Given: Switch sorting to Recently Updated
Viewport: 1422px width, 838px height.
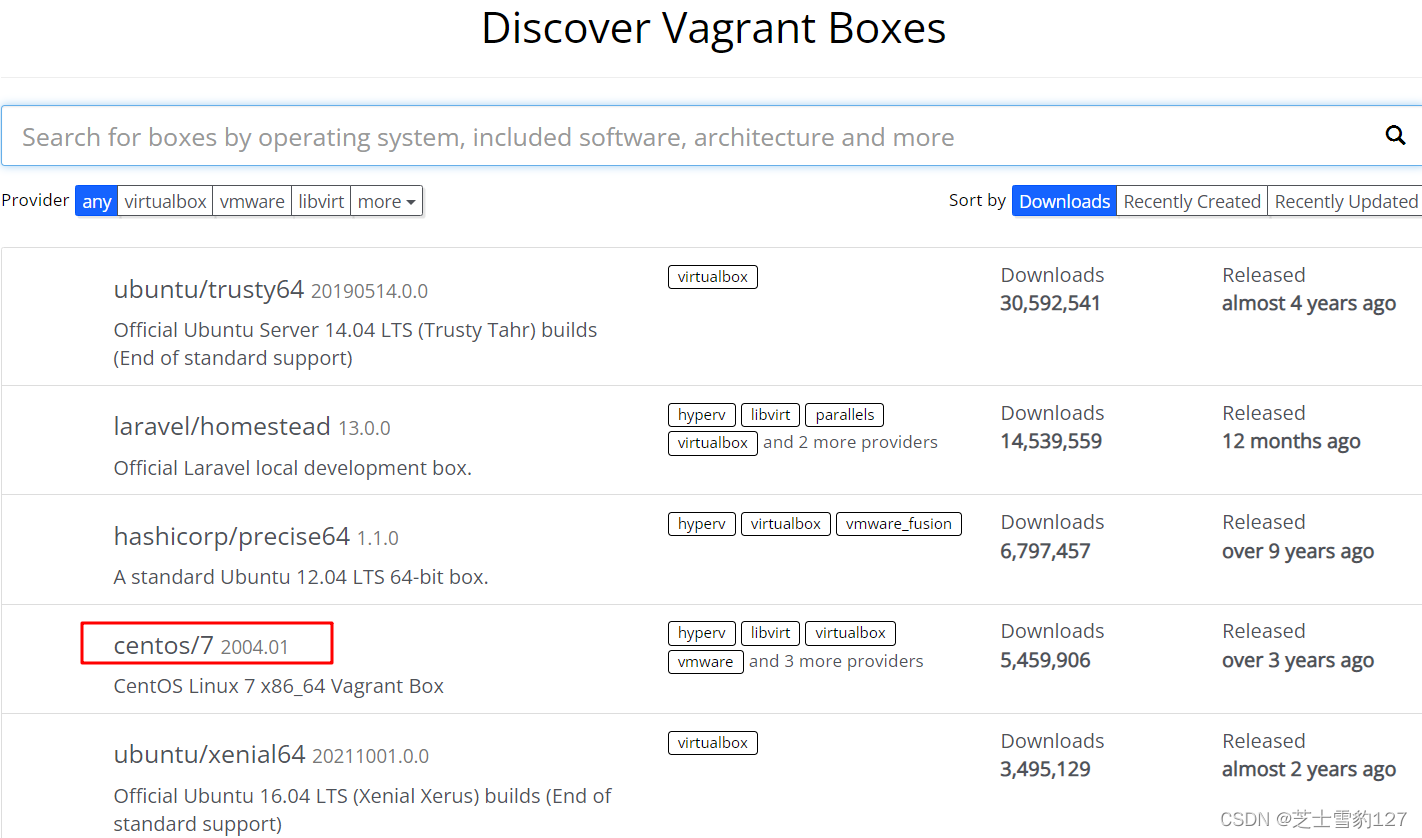Looking at the screenshot, I should (1344, 201).
